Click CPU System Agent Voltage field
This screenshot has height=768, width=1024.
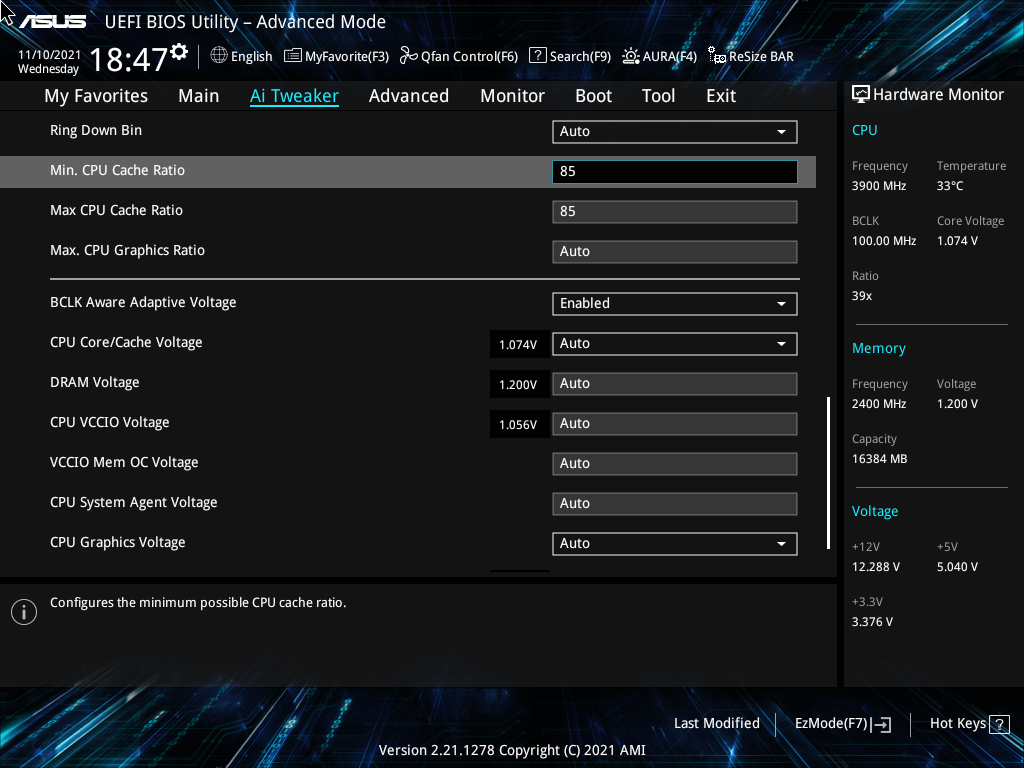tap(675, 504)
